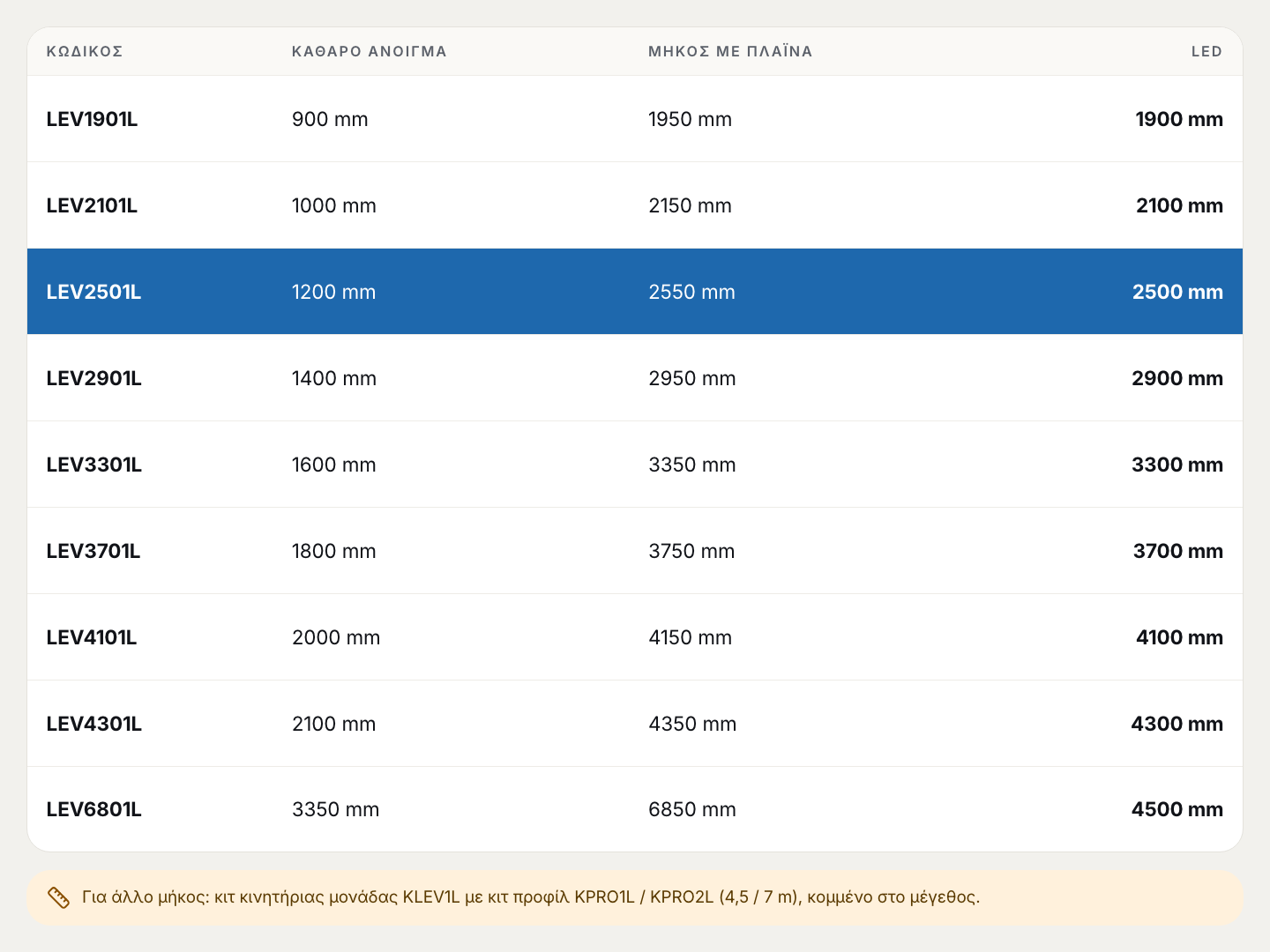Click the 6850 mm length cell
Screen dimensions: 1270x952
point(692,809)
